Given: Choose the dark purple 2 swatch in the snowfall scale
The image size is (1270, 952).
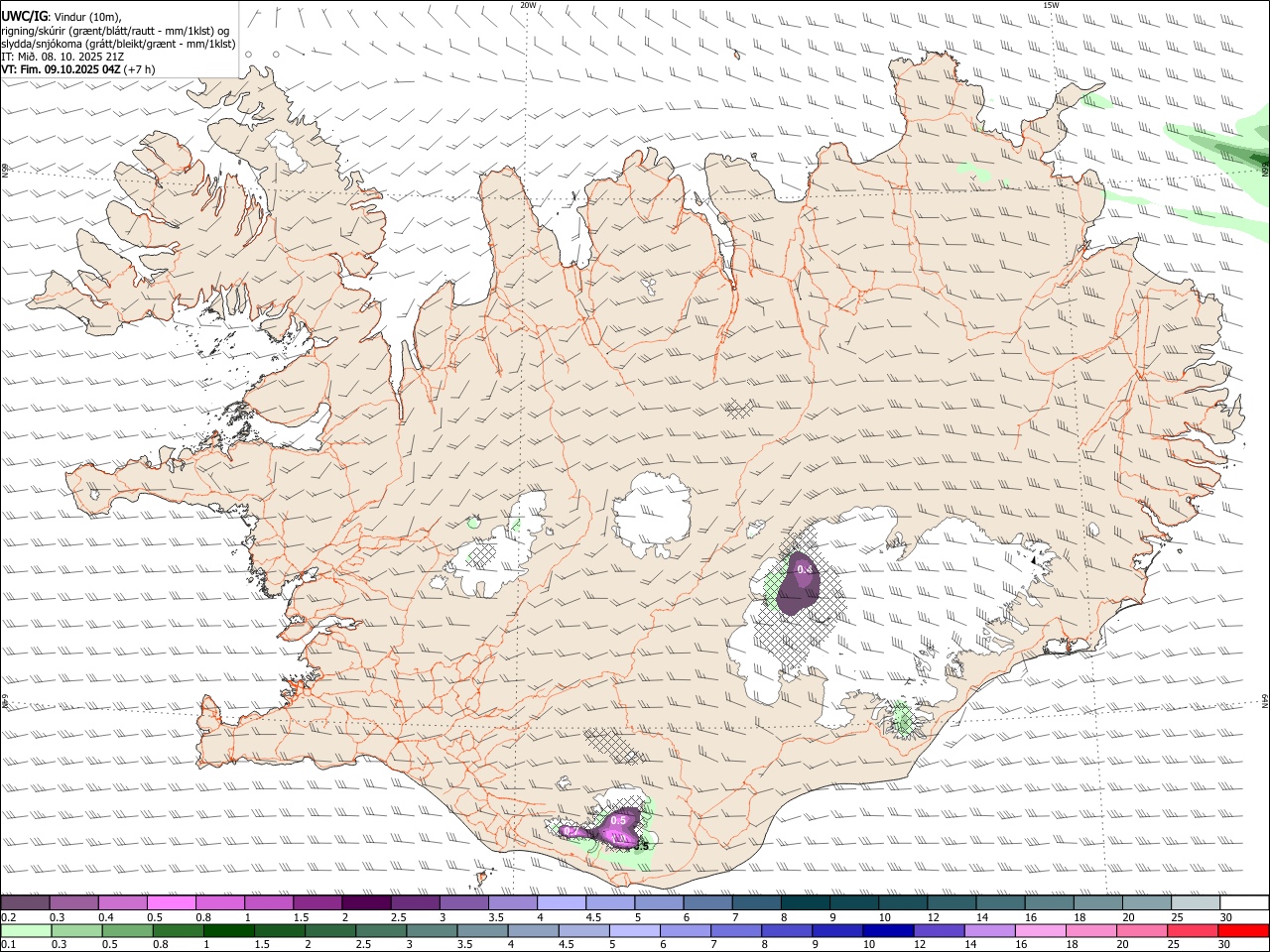Looking at the screenshot, I should (x=366, y=902).
